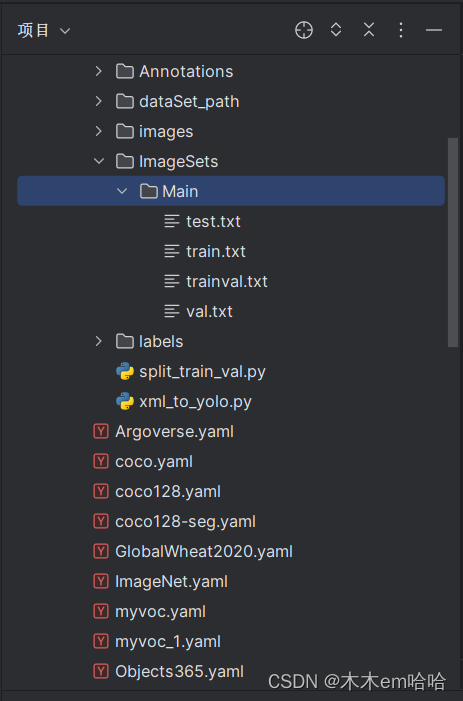Click the YAML icon next to coco128.yaml
463x701 pixels.
click(x=101, y=491)
